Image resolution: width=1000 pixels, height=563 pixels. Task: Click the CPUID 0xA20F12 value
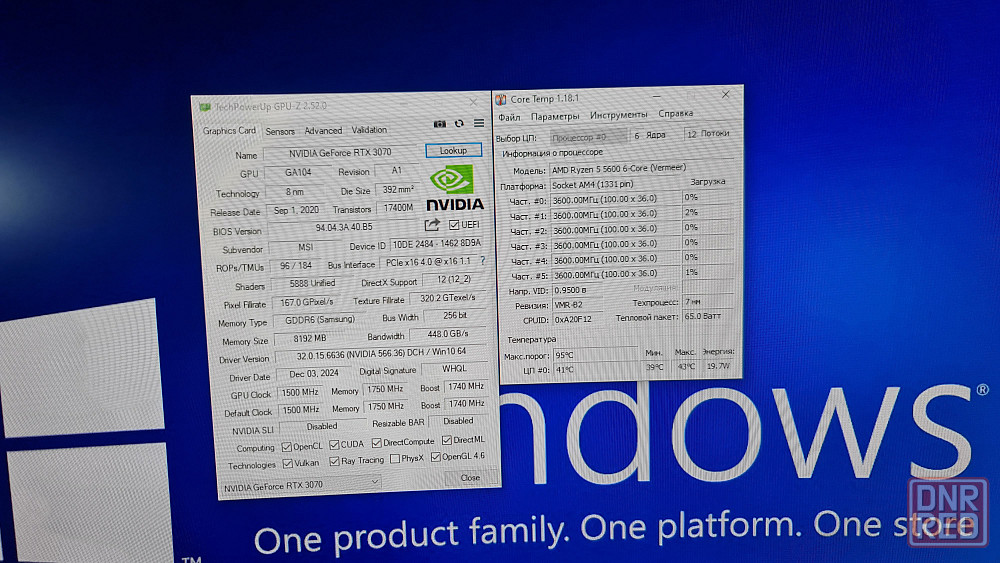click(x=577, y=319)
